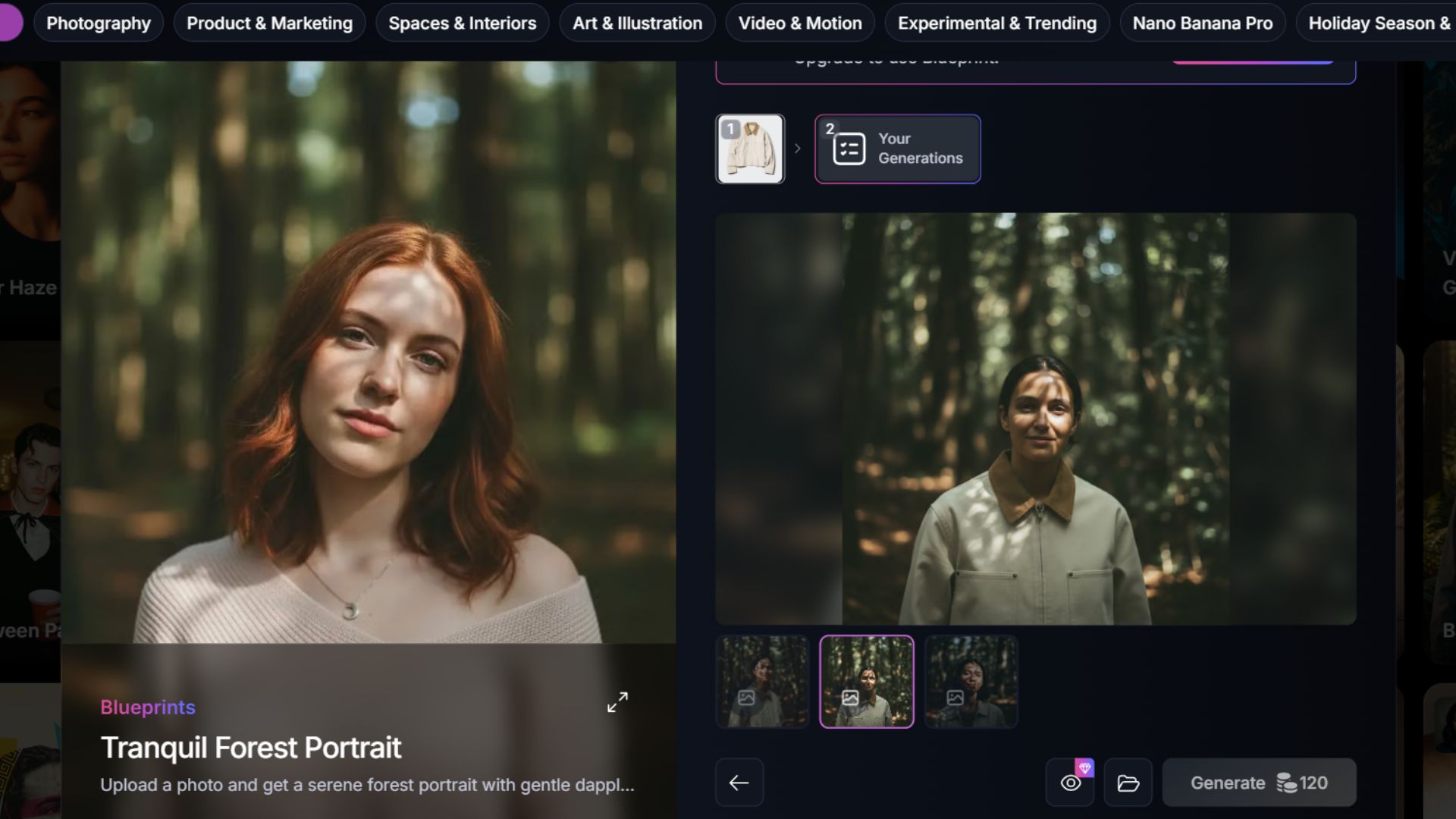Click the coins credit icon on Generate
The image size is (1456, 819).
click(x=1286, y=783)
